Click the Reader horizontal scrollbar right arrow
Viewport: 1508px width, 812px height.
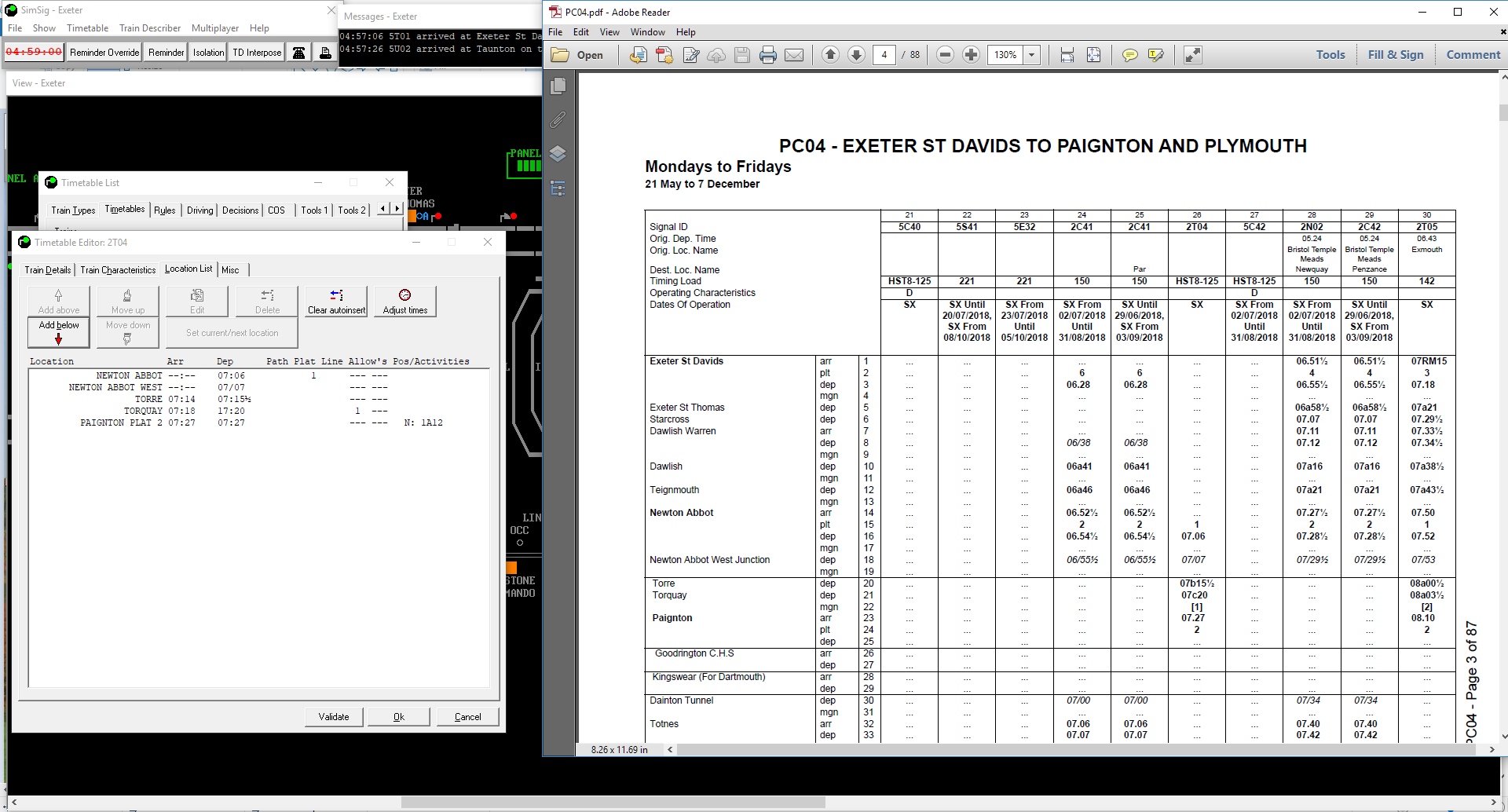tap(1492, 750)
